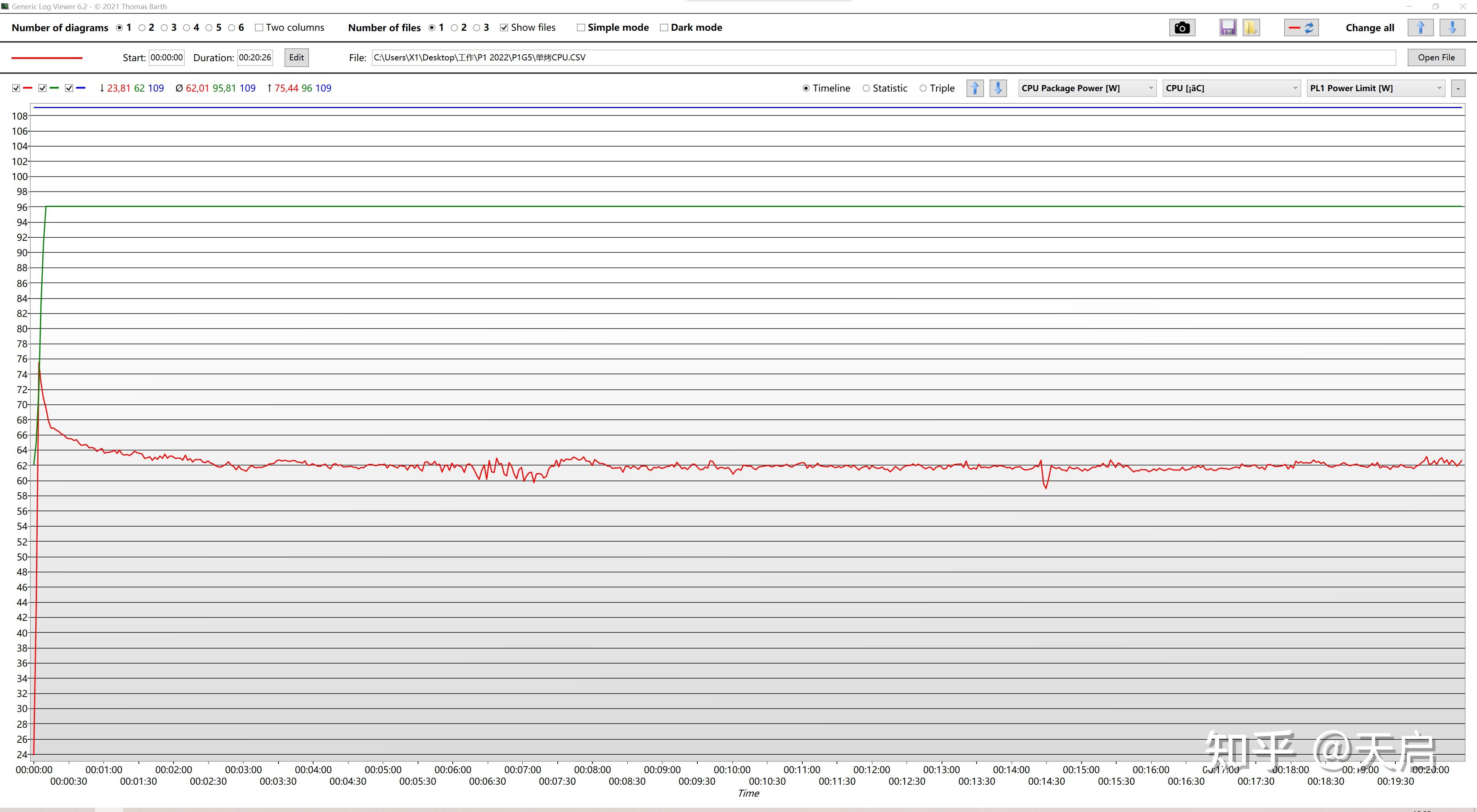Take a screenshot with the camera icon

point(1182,28)
